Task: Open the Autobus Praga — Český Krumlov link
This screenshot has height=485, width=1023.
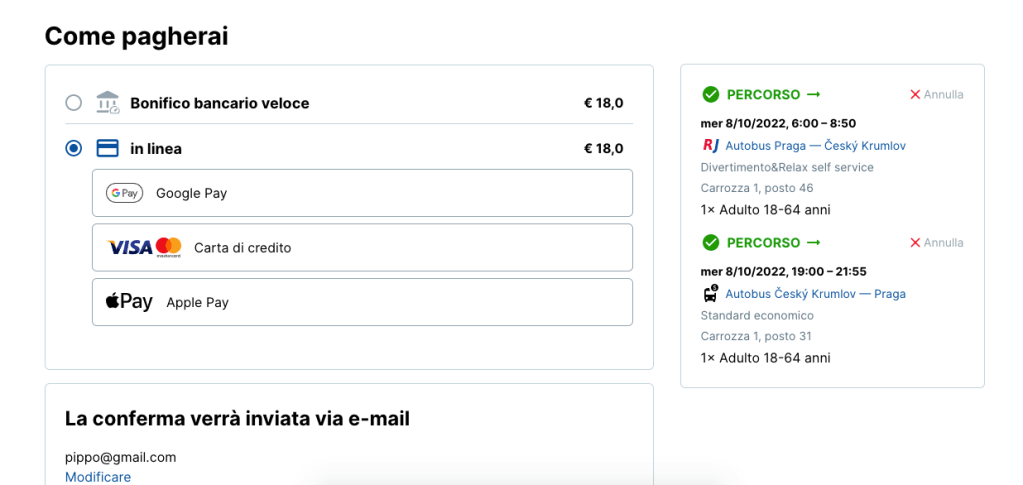Action: (x=815, y=146)
